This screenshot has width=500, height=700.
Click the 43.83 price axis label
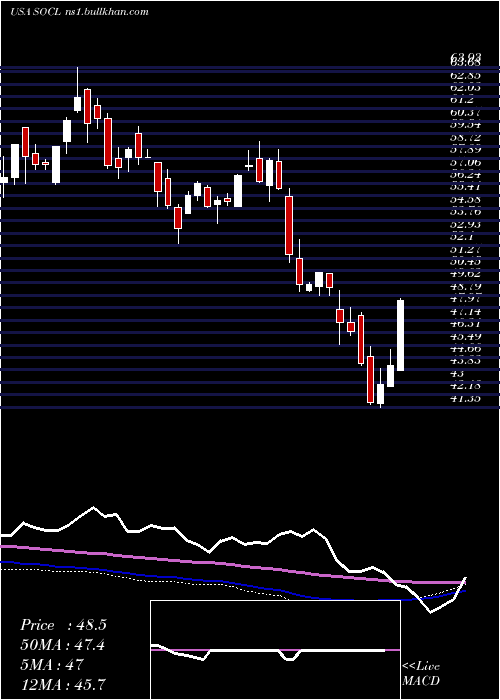[x=466, y=361]
